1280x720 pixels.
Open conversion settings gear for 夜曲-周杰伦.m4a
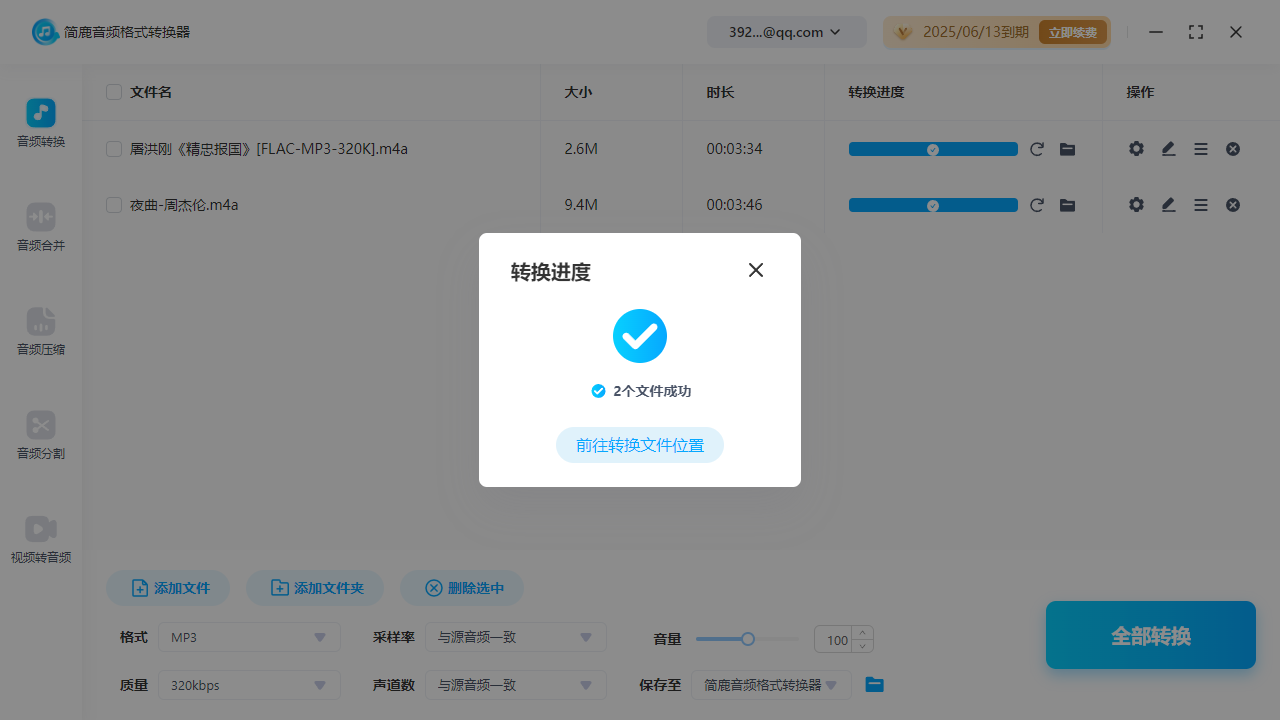click(1136, 204)
